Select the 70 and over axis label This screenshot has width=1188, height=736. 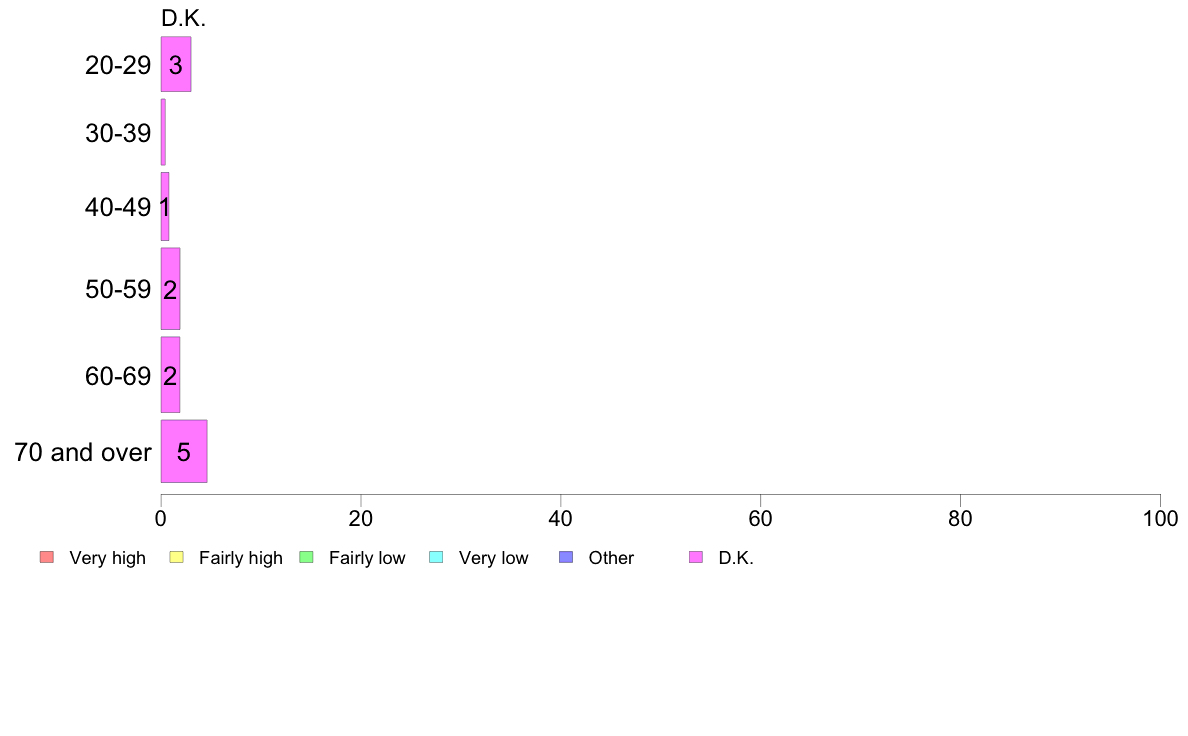pyautogui.click(x=83, y=453)
